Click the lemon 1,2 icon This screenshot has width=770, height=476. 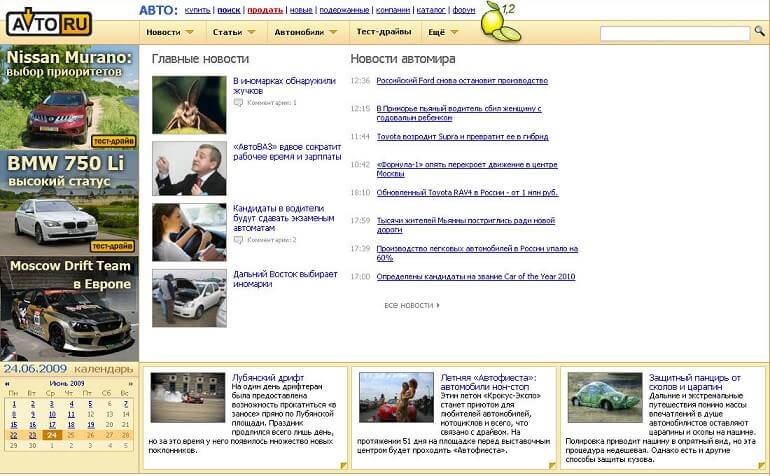[499, 21]
